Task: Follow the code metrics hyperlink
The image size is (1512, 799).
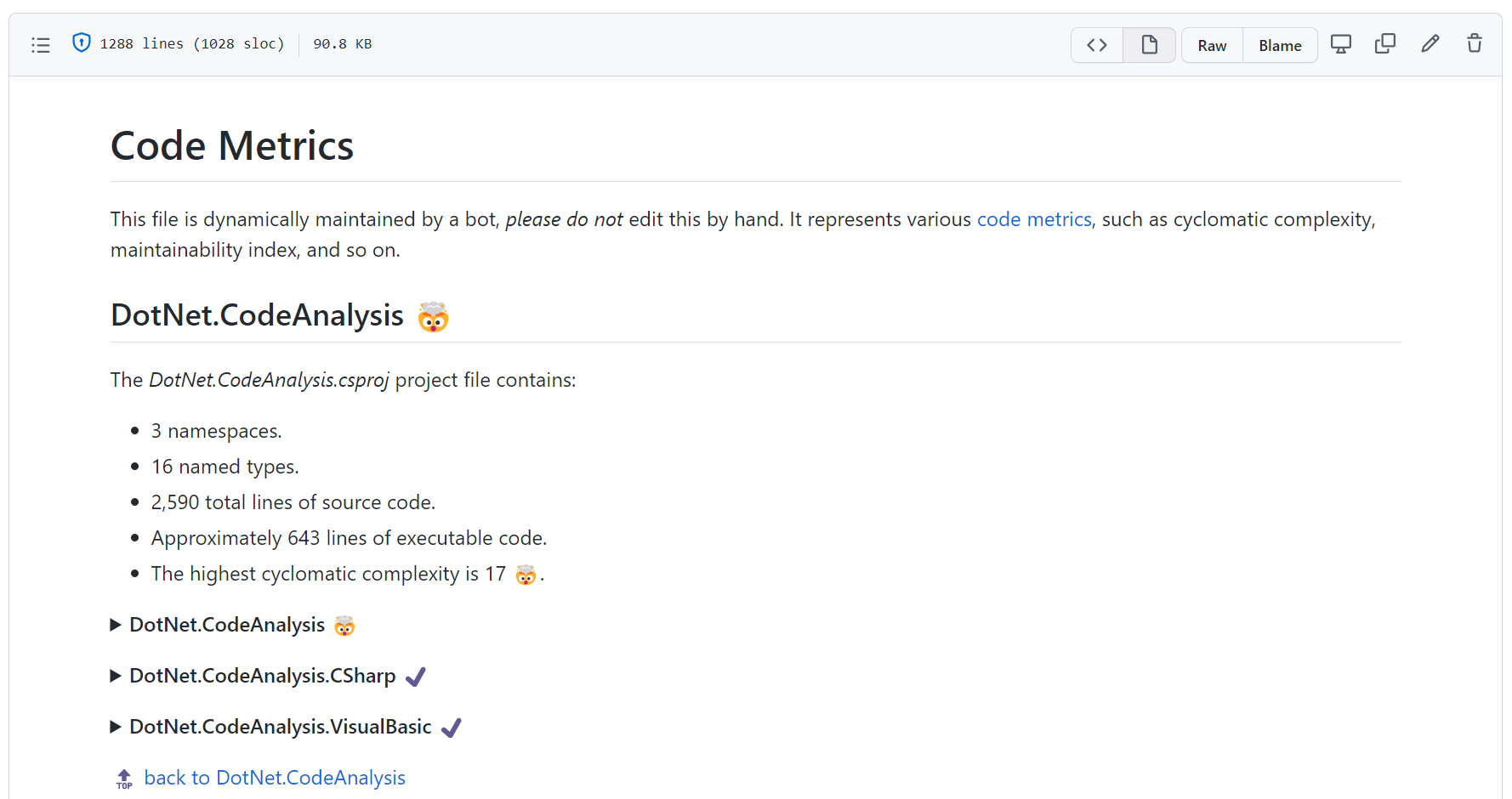Action: point(1034,219)
